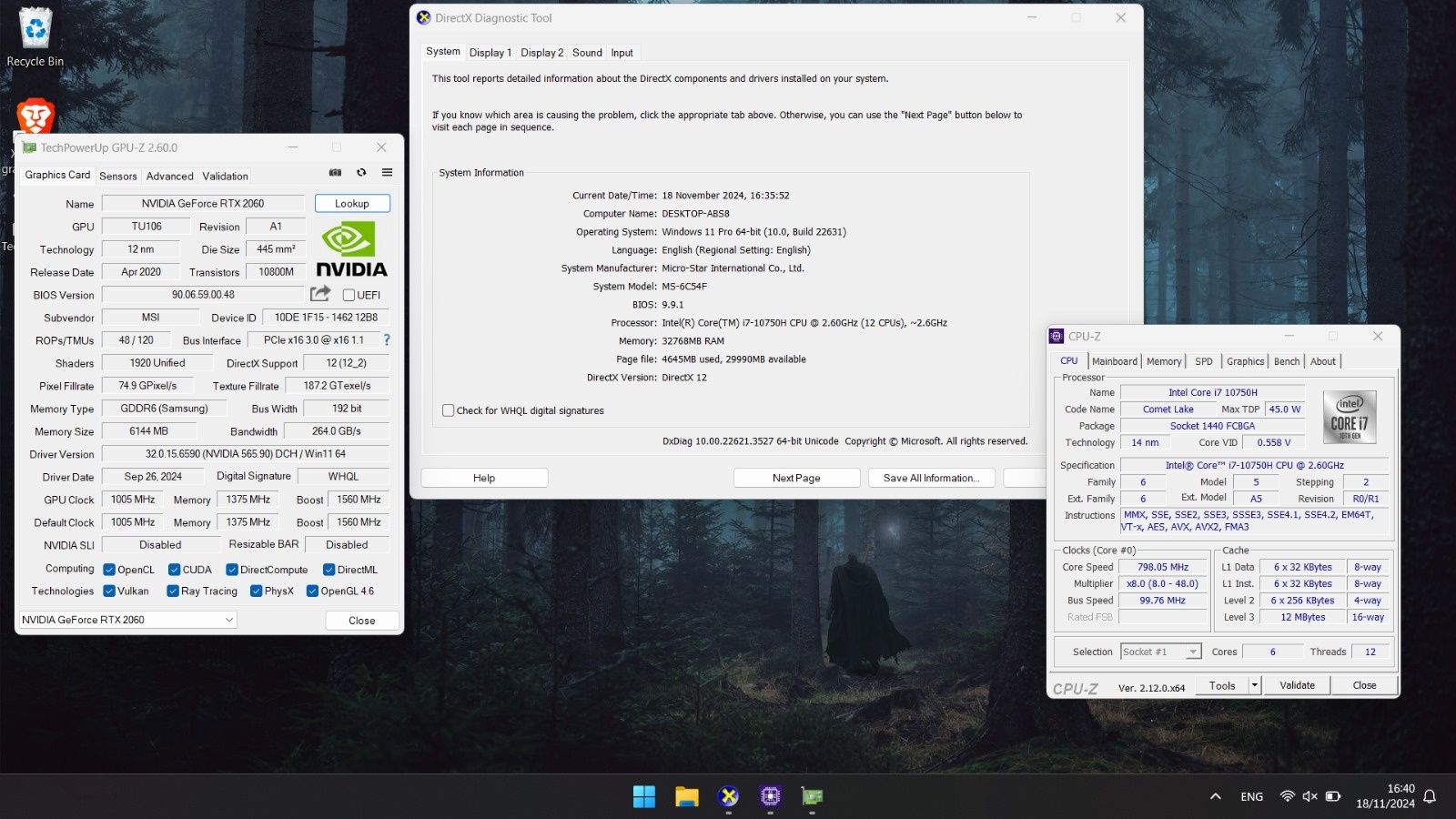The width and height of the screenshot is (1456, 819).
Task: Click the GPU-Z taskbar icon
Action: pyautogui.click(x=812, y=796)
